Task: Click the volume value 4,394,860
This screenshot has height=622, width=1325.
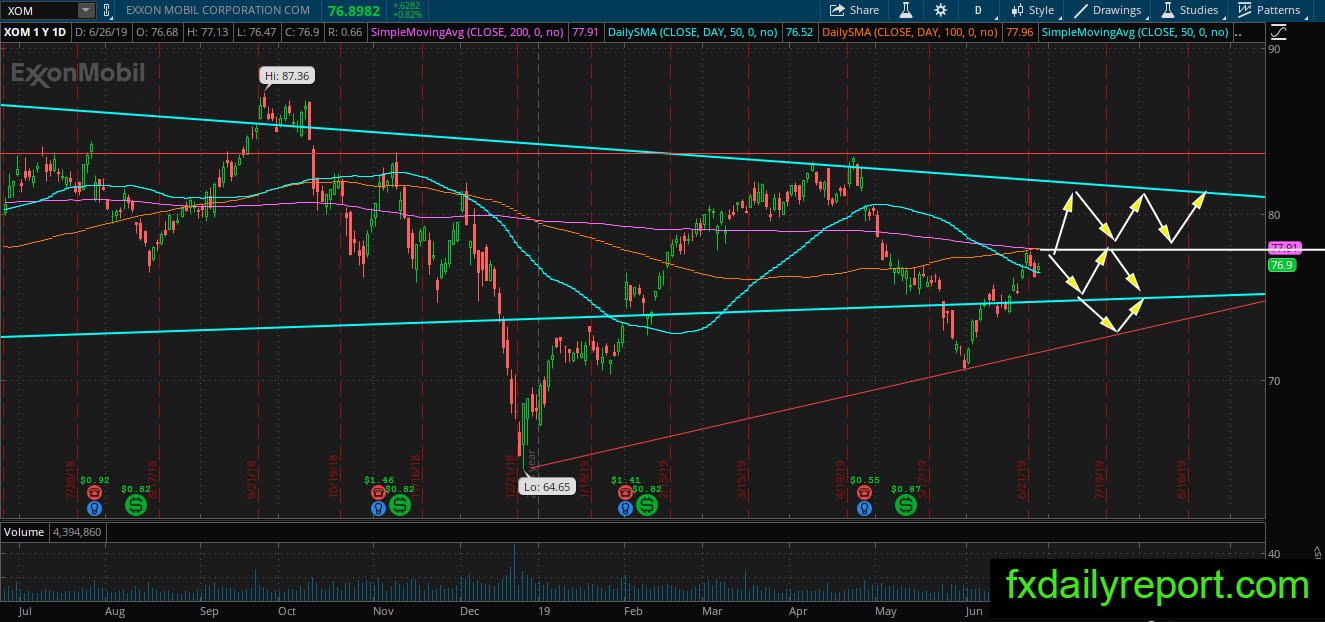Action: [x=75, y=532]
